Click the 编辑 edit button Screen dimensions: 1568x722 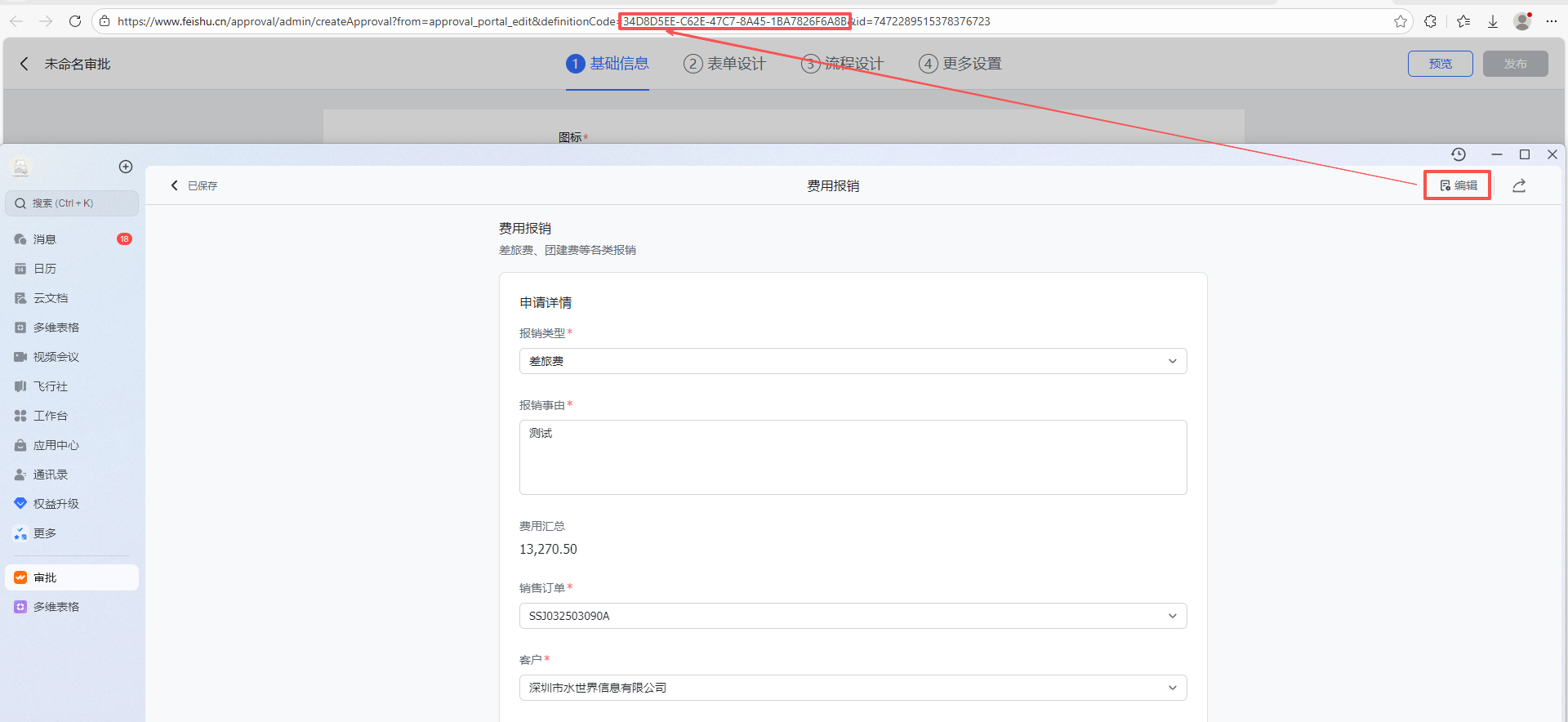tap(1458, 185)
